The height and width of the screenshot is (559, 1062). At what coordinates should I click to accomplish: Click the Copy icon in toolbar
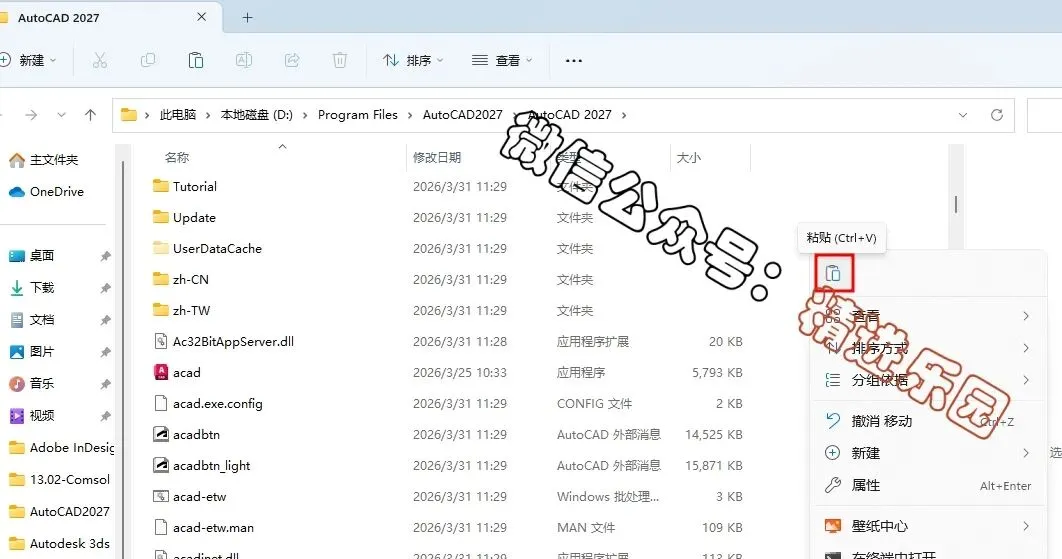click(x=148, y=60)
